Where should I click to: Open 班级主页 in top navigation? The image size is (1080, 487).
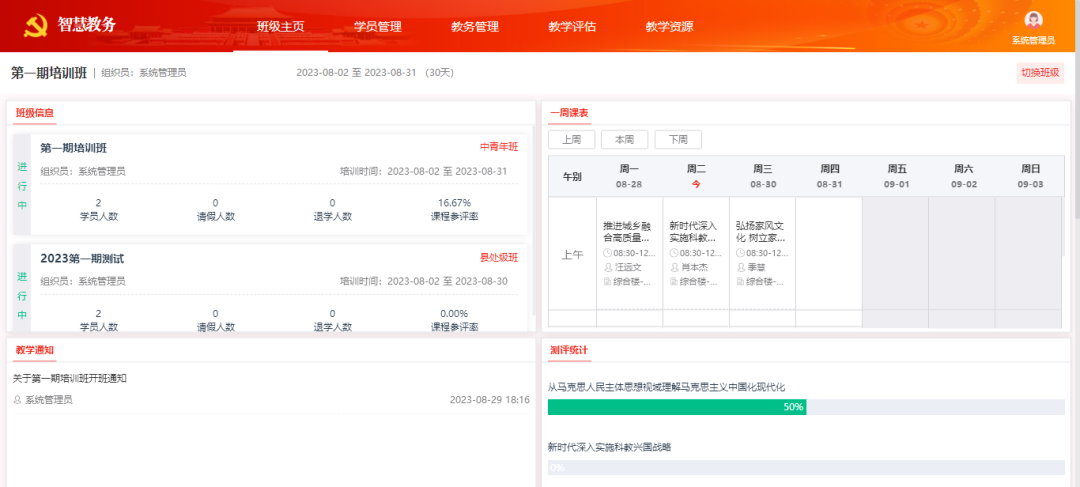pos(280,27)
